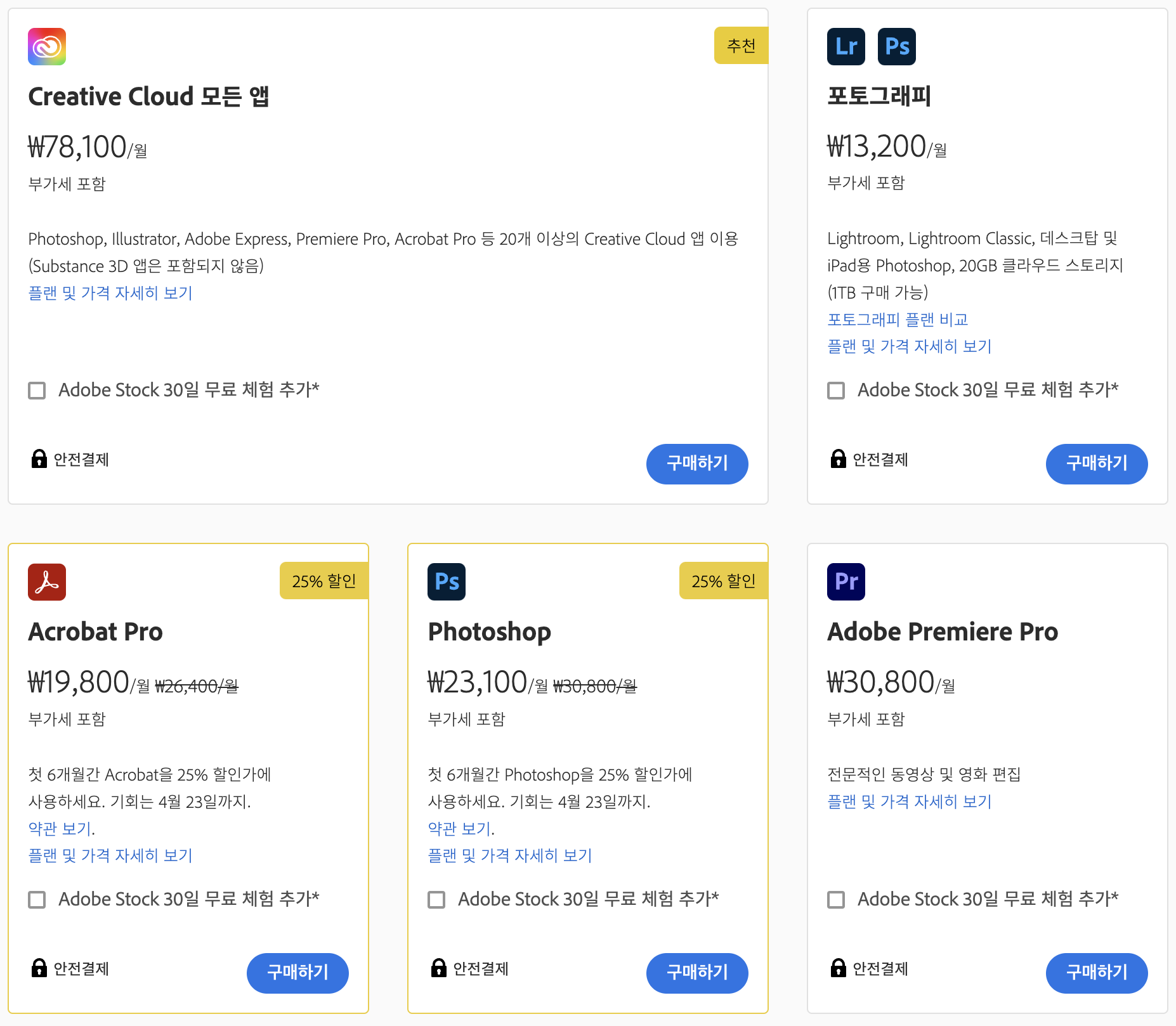Tick Adobe Stock trial for Acrobat Pro
This screenshot has height=1026, width=1176.
tap(37, 899)
